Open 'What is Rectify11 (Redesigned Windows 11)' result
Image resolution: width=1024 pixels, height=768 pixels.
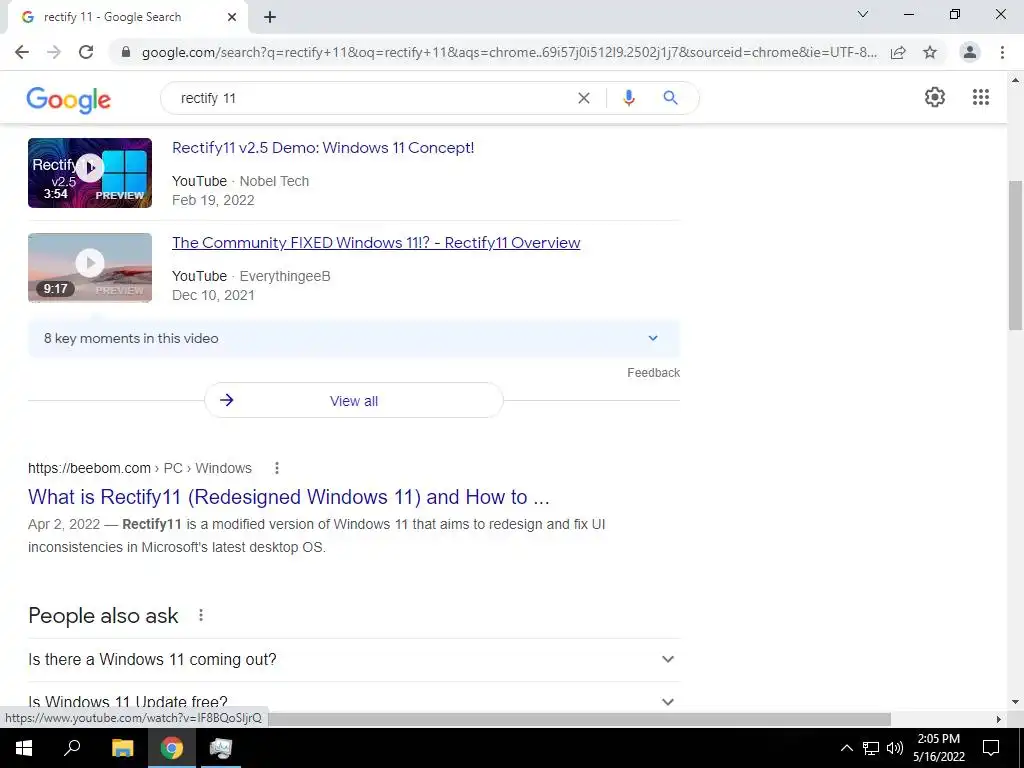coord(289,497)
